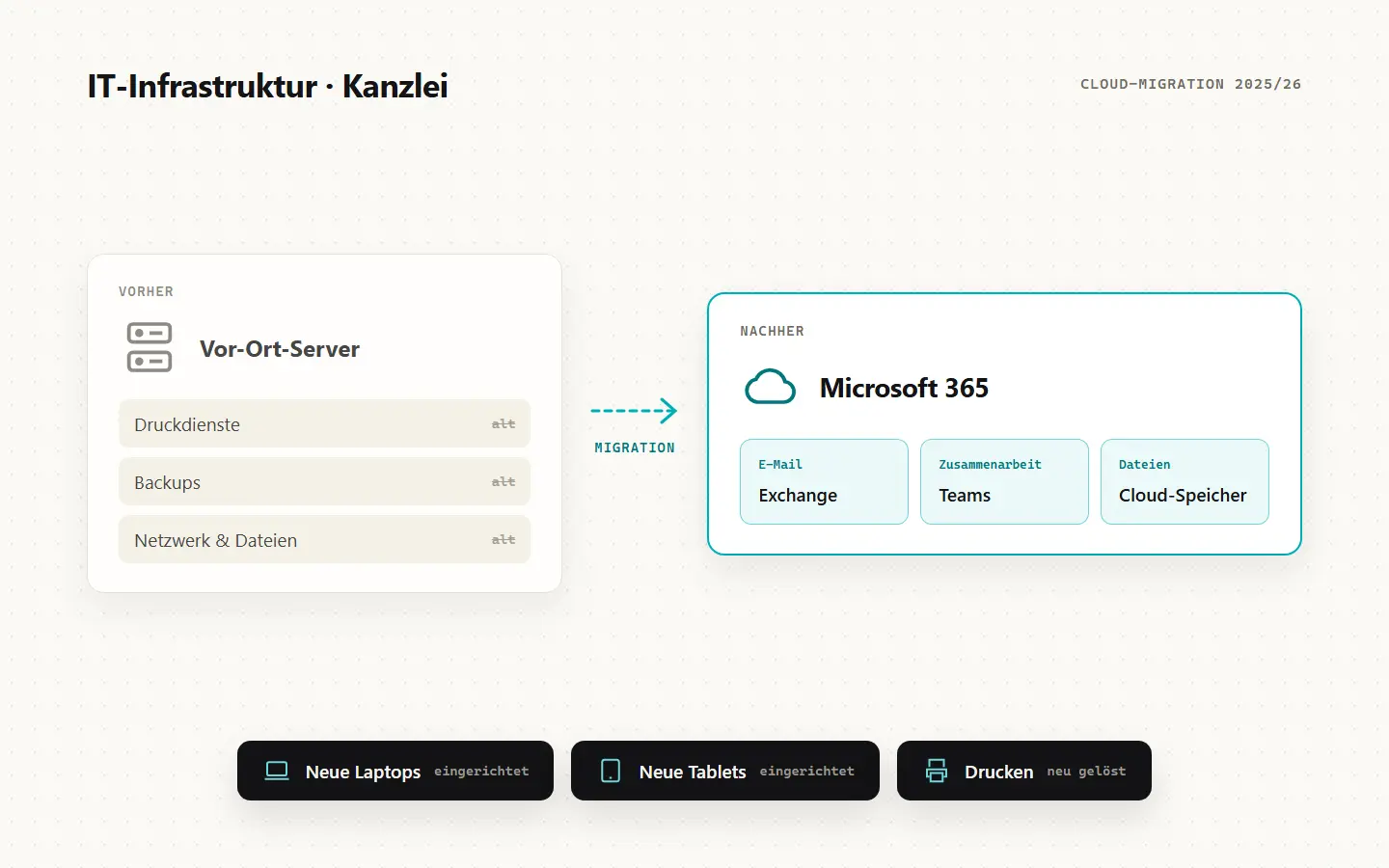The width and height of the screenshot is (1389, 868).
Task: Open the Cloud-Speicher Dateien card
Action: [1185, 482]
